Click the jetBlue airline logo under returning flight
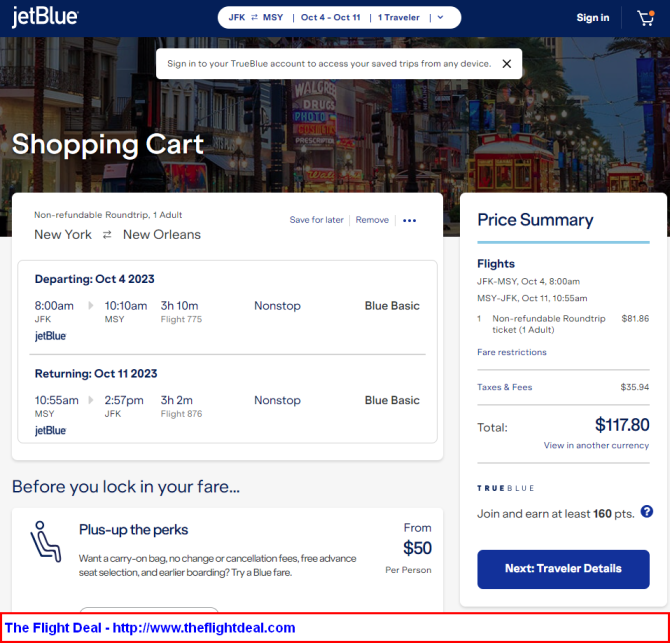This screenshot has width=670, height=643. point(50,430)
